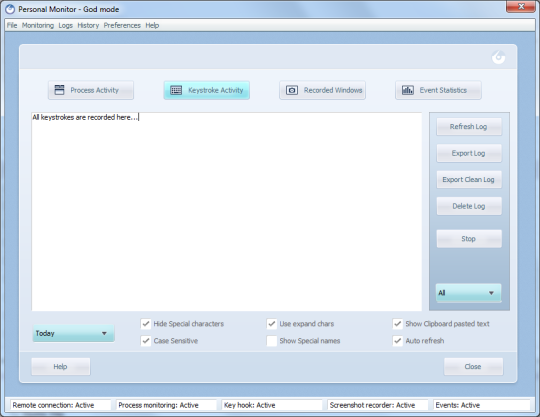The image size is (540, 417).
Task: Enable Show Special names checkbox
Action: [272, 341]
